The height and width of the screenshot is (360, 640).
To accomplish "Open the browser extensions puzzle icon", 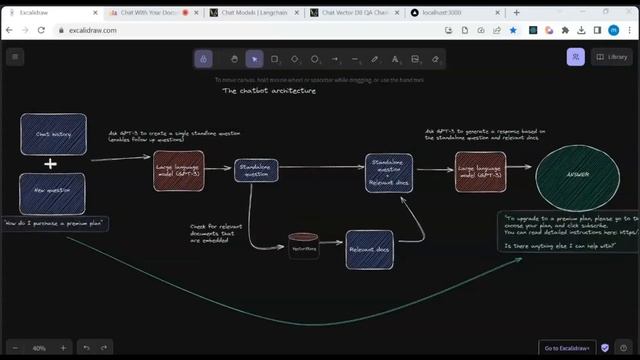I will tap(565, 30).
